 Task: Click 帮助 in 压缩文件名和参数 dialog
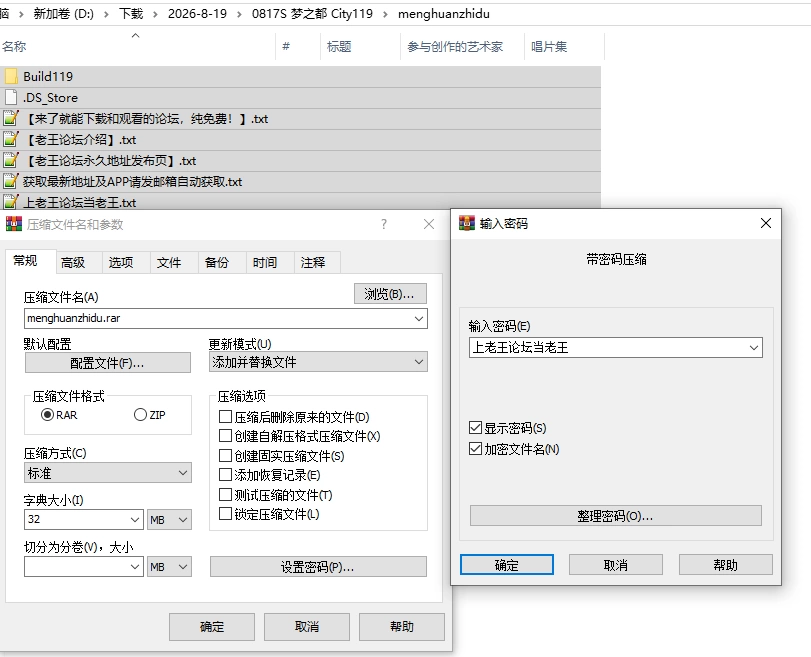[x=402, y=627]
